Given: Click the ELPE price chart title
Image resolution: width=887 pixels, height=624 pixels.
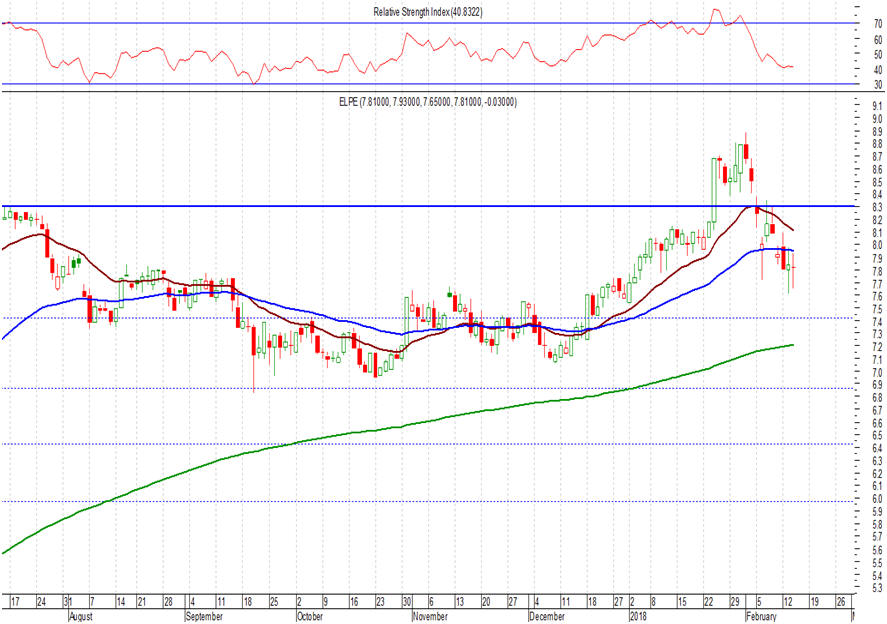Looking at the screenshot, I should tap(427, 102).
